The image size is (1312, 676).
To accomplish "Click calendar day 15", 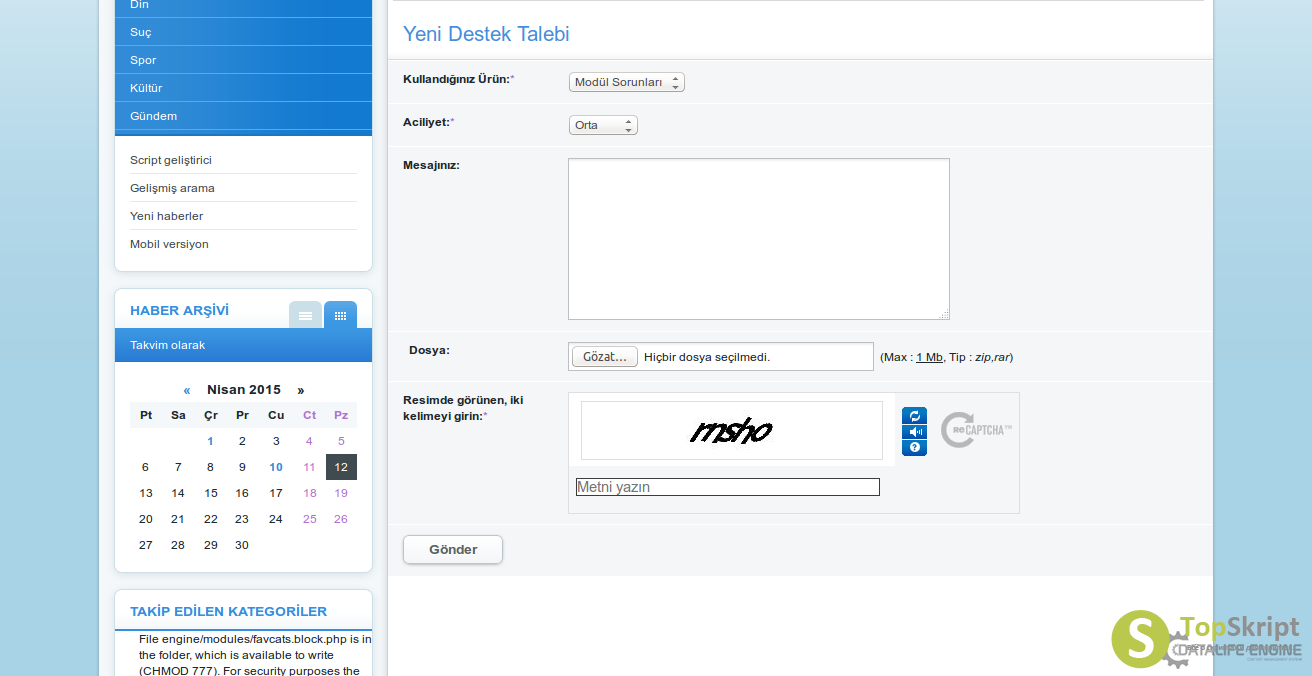I will coord(211,493).
